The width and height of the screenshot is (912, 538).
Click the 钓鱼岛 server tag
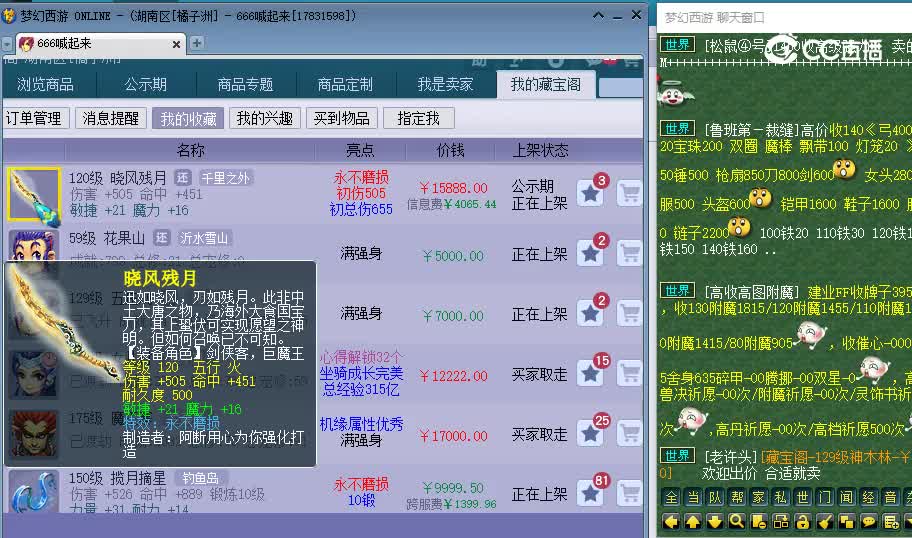point(201,478)
